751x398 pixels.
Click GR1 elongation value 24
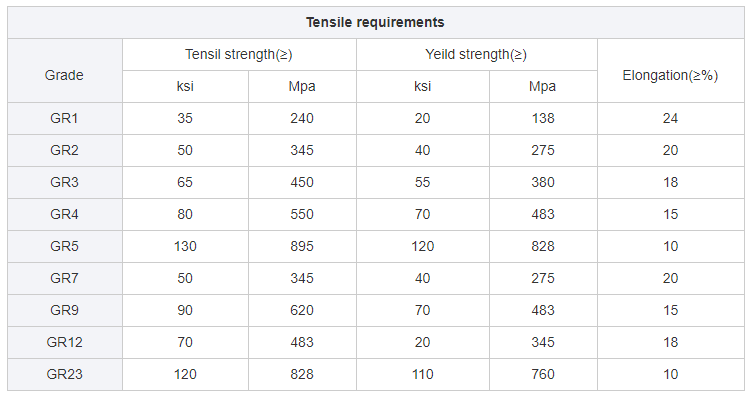coord(670,118)
